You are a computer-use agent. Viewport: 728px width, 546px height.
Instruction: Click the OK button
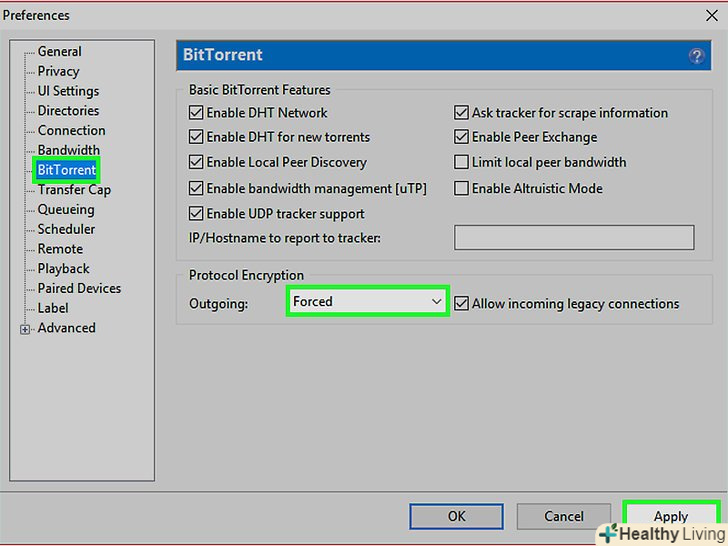[x=456, y=516]
